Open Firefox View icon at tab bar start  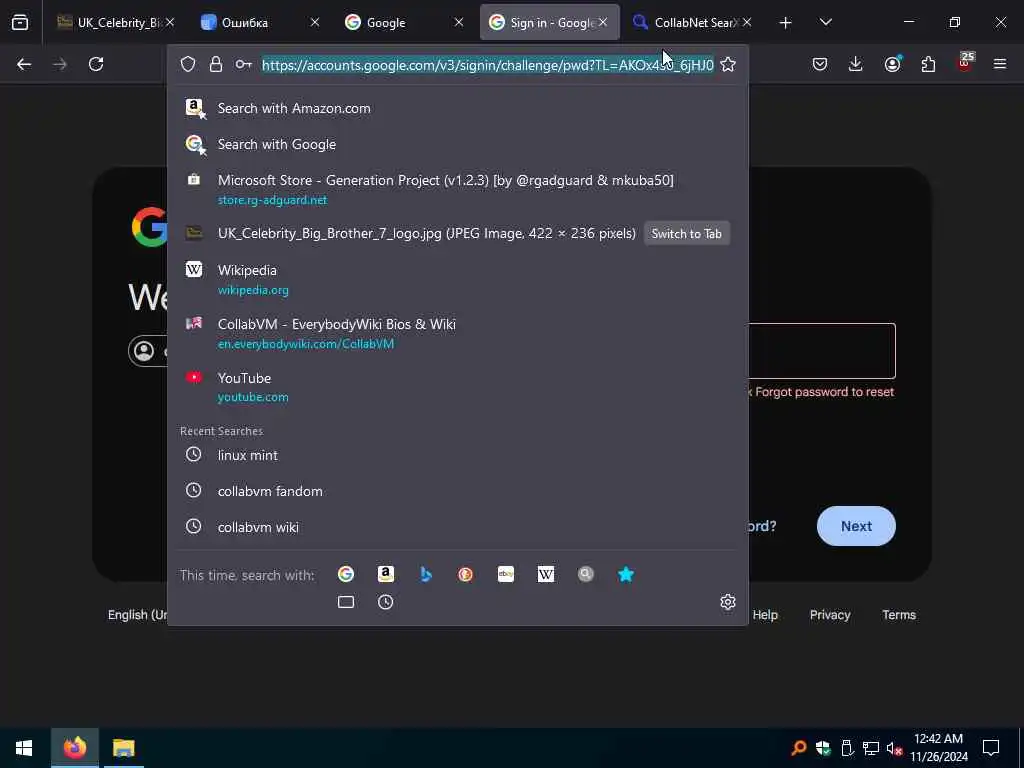(20, 23)
